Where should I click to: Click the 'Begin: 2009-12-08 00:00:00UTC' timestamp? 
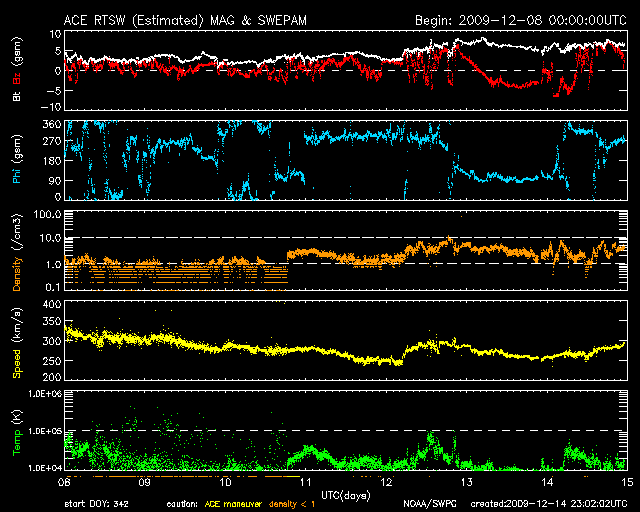520,20
